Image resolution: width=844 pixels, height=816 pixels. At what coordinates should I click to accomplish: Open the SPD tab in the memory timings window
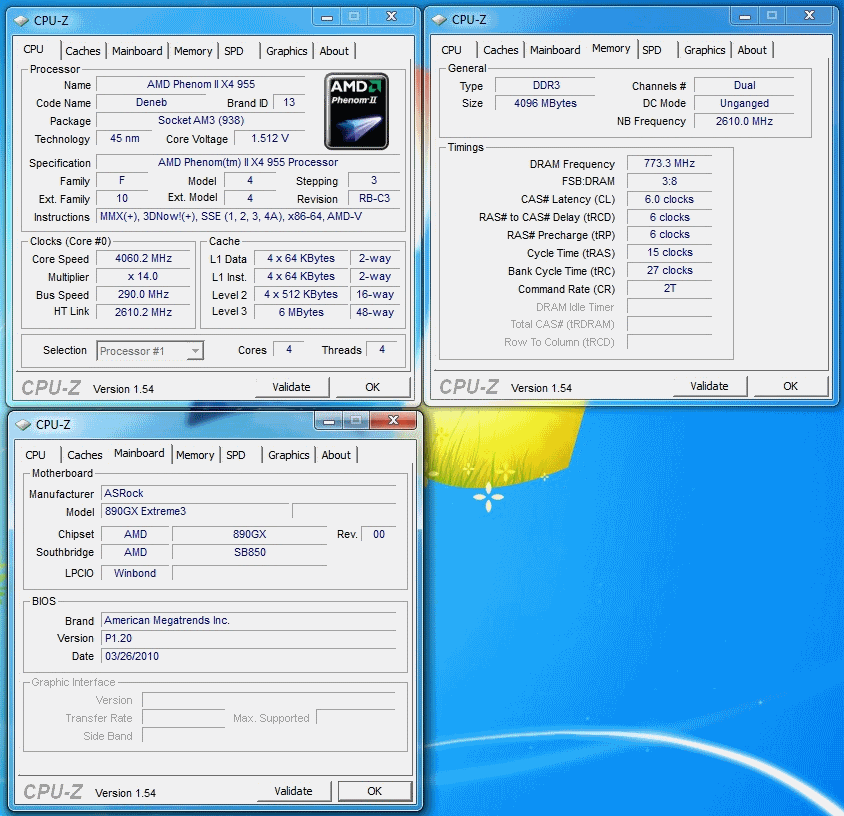(x=652, y=50)
